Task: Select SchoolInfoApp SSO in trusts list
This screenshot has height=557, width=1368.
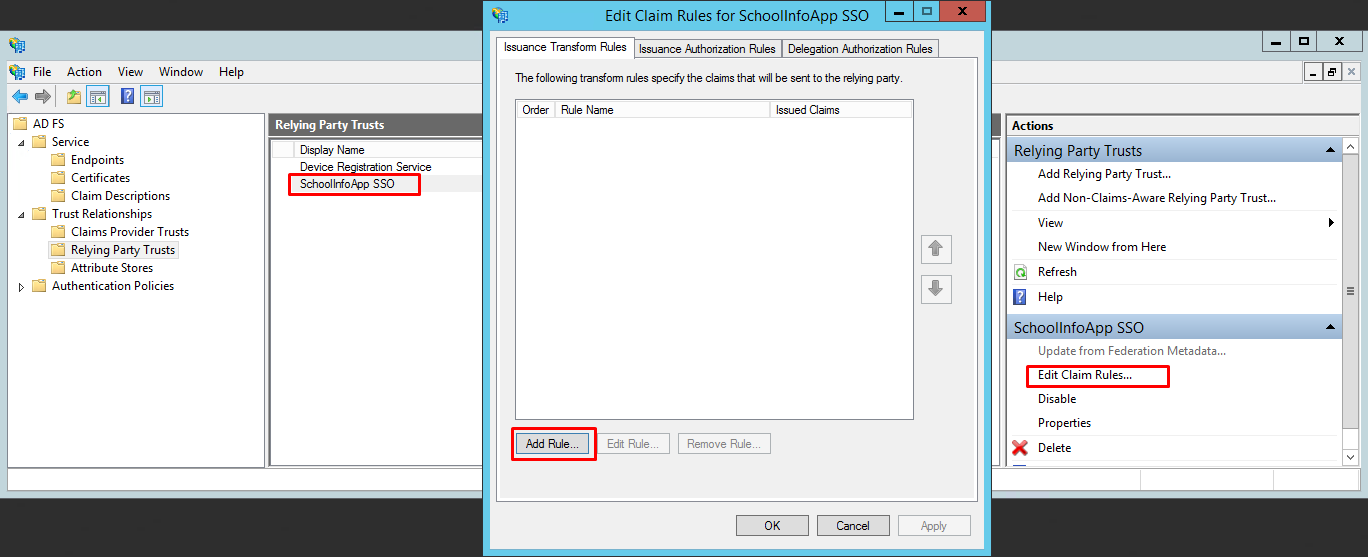Action: pyautogui.click(x=347, y=184)
